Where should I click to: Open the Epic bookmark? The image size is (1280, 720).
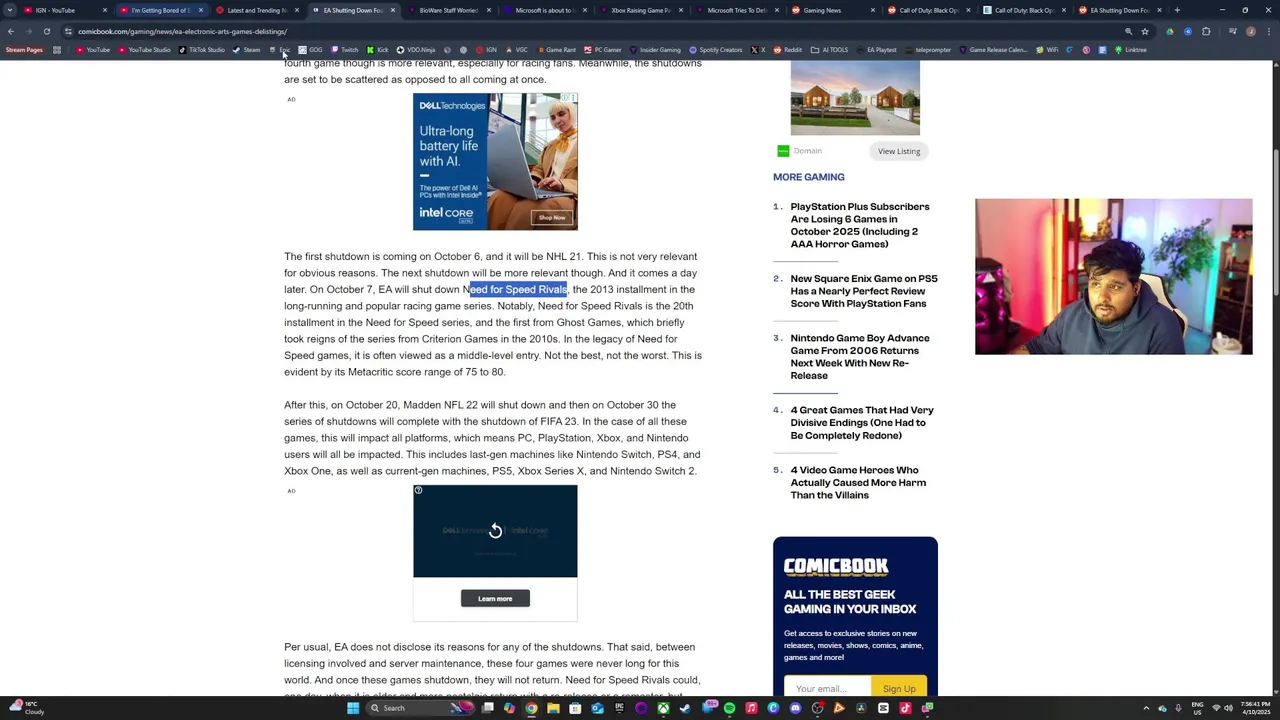coord(280,50)
